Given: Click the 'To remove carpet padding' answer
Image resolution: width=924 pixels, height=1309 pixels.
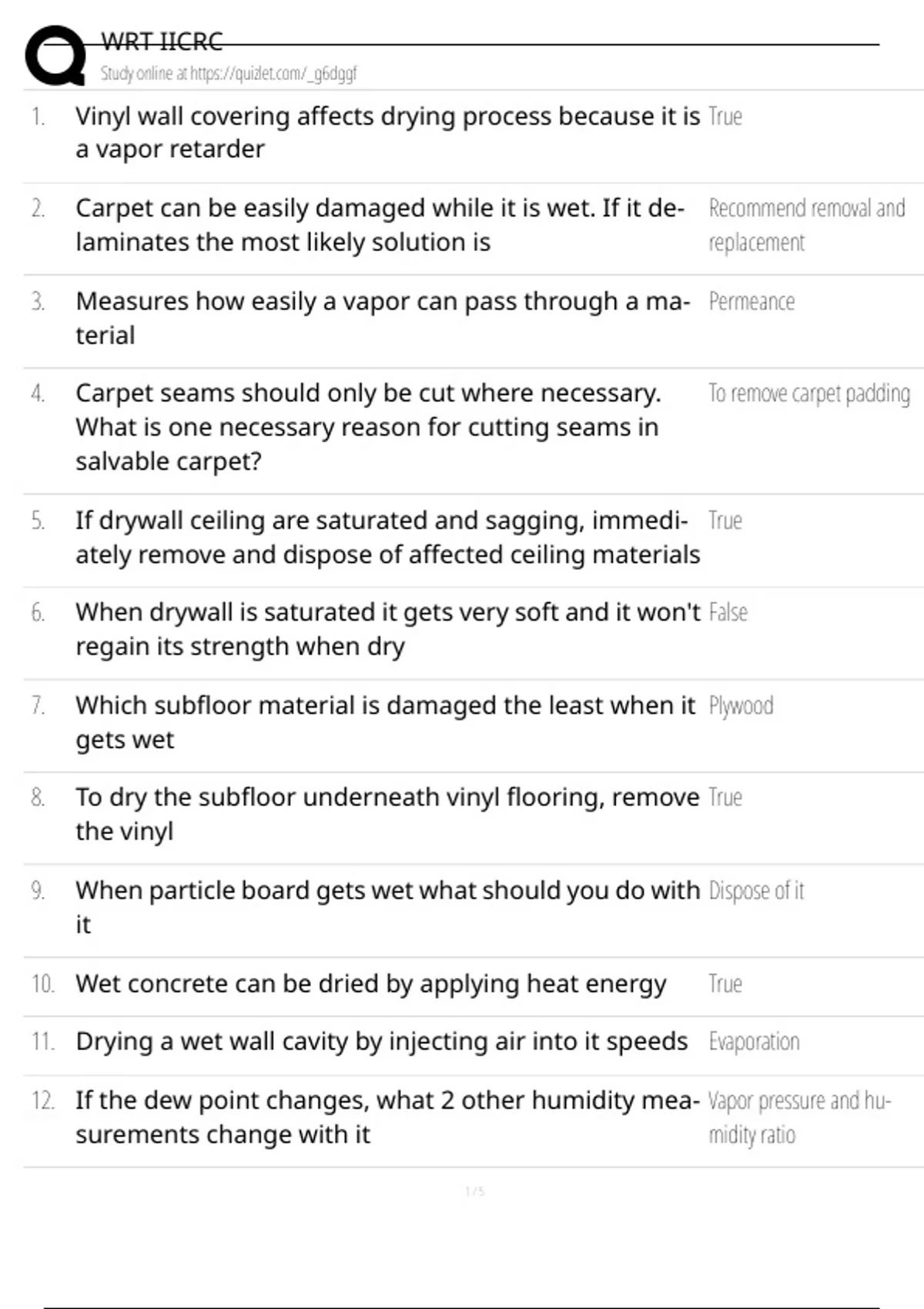Looking at the screenshot, I should coord(808,393).
